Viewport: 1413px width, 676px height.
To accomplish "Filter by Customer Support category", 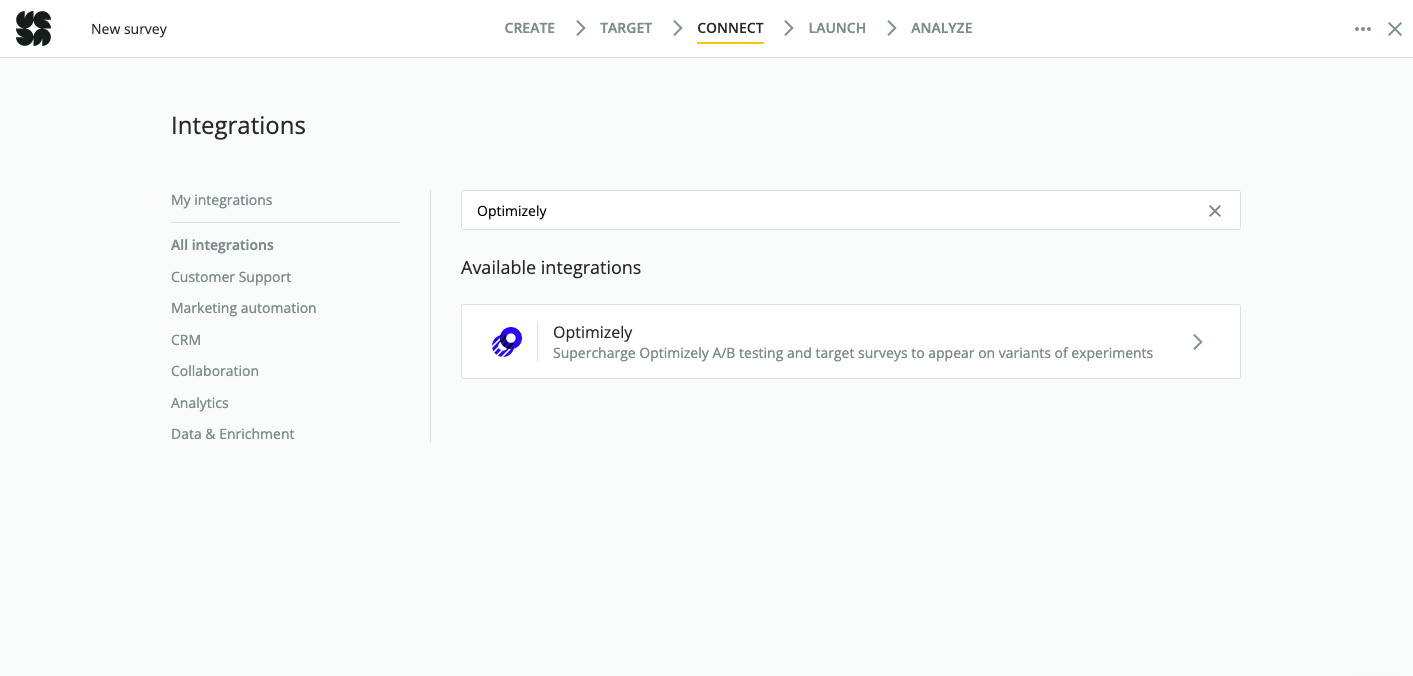I will pos(231,277).
